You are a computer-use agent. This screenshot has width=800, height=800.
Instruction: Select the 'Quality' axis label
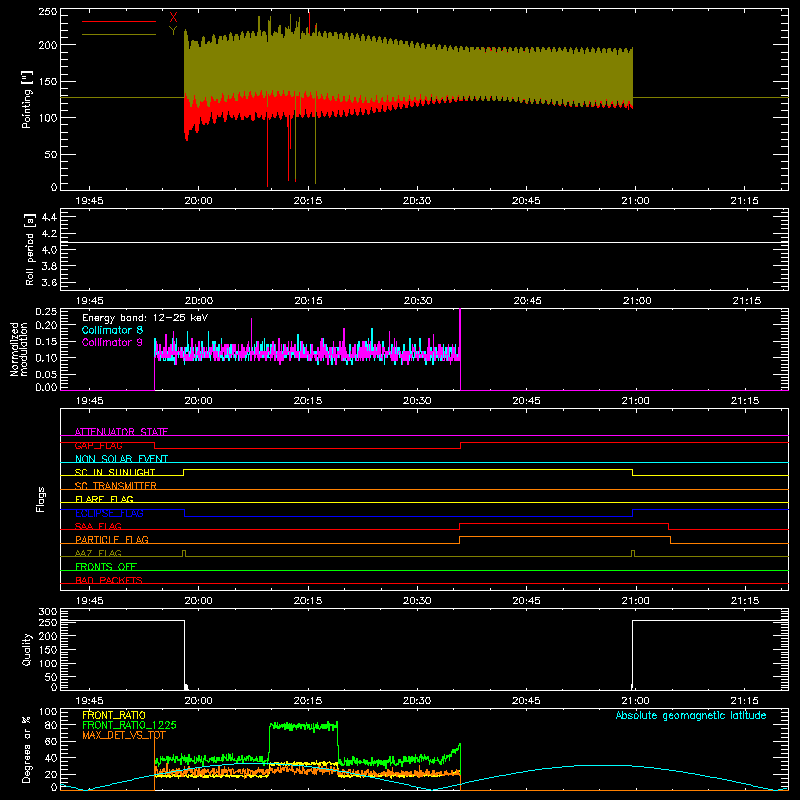coord(27,649)
